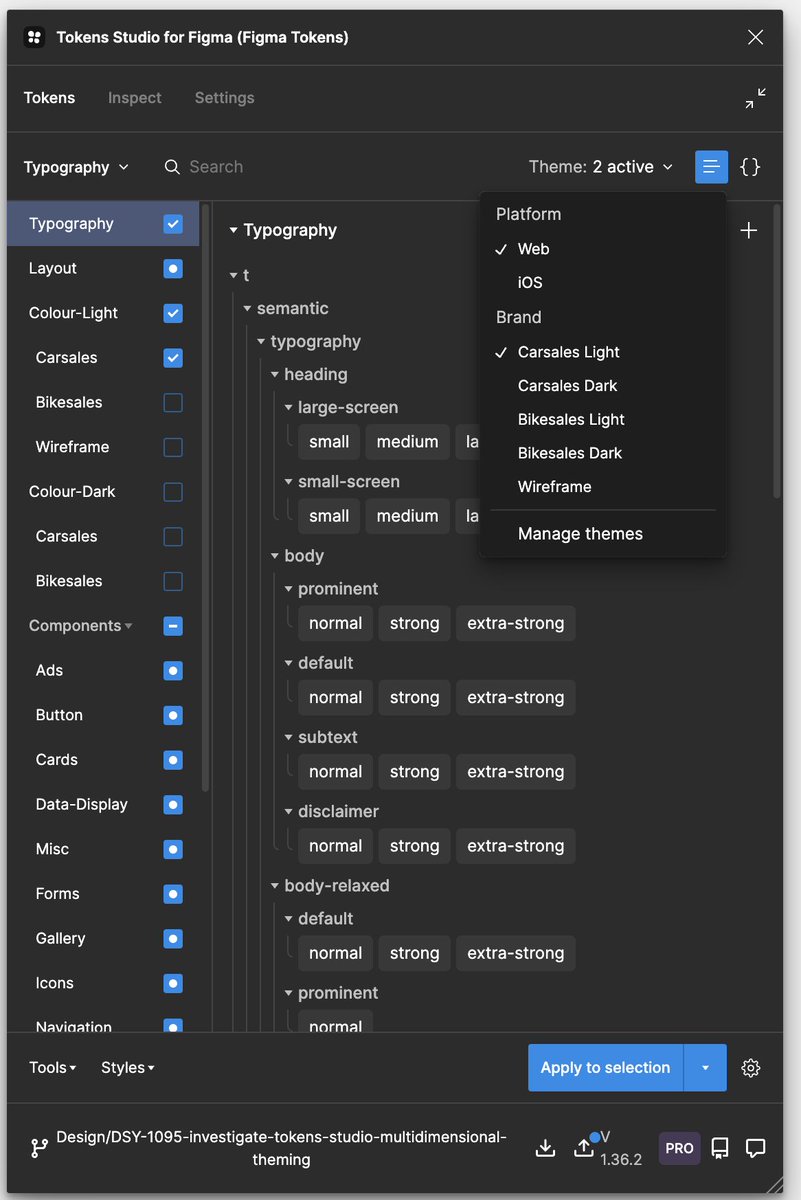Image resolution: width=801 pixels, height=1200 pixels.
Task: Open the Tokens tab
Action: pos(49,98)
